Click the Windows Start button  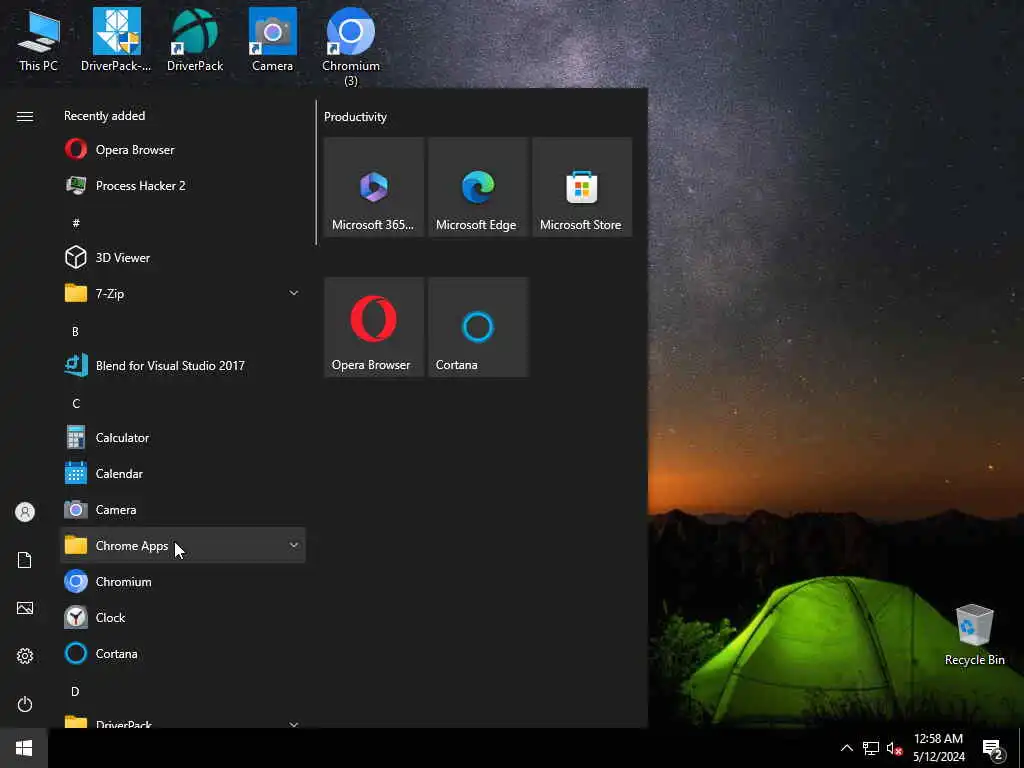pyautogui.click(x=24, y=748)
